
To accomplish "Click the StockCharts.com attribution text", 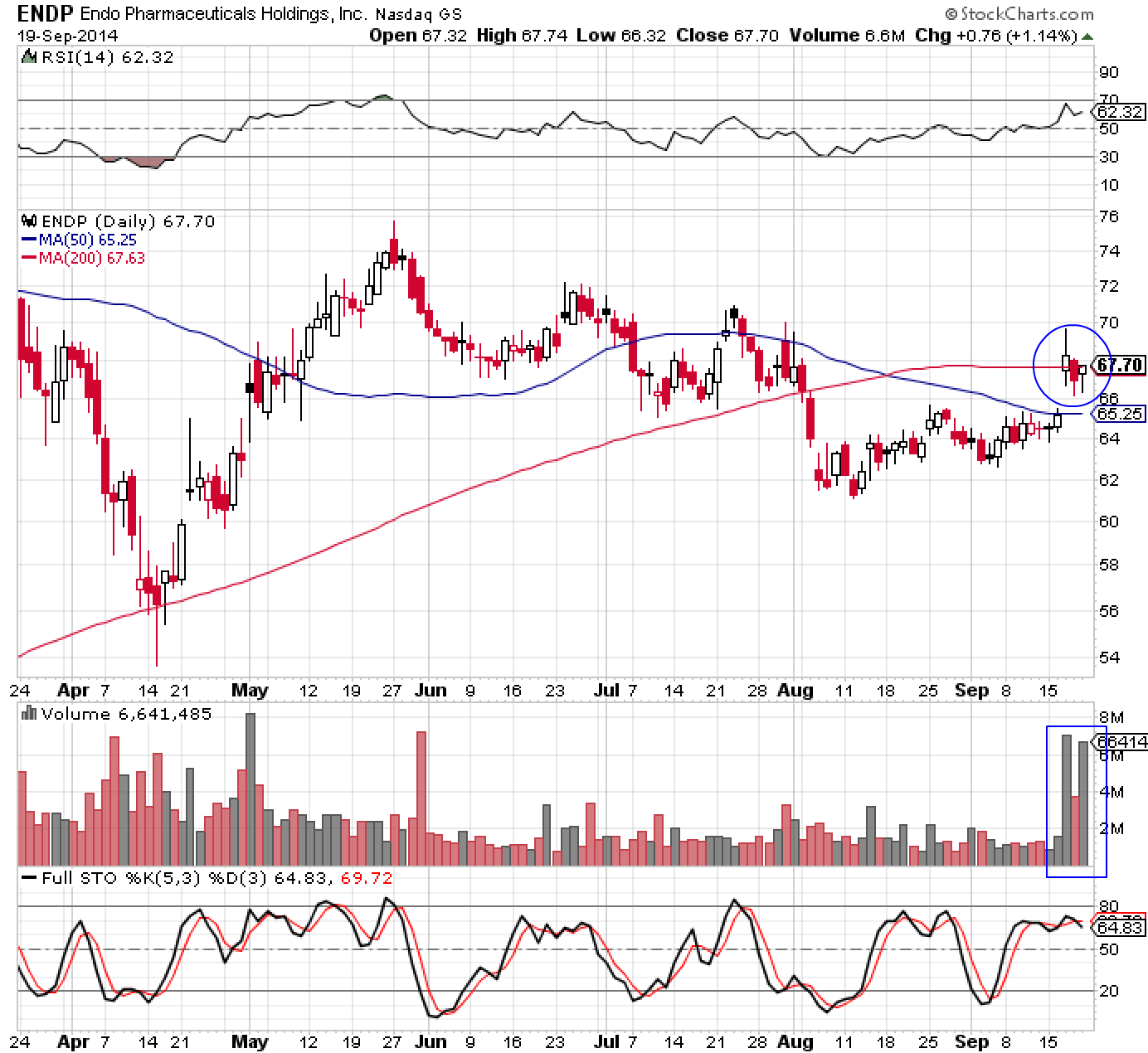I will [x=1019, y=13].
